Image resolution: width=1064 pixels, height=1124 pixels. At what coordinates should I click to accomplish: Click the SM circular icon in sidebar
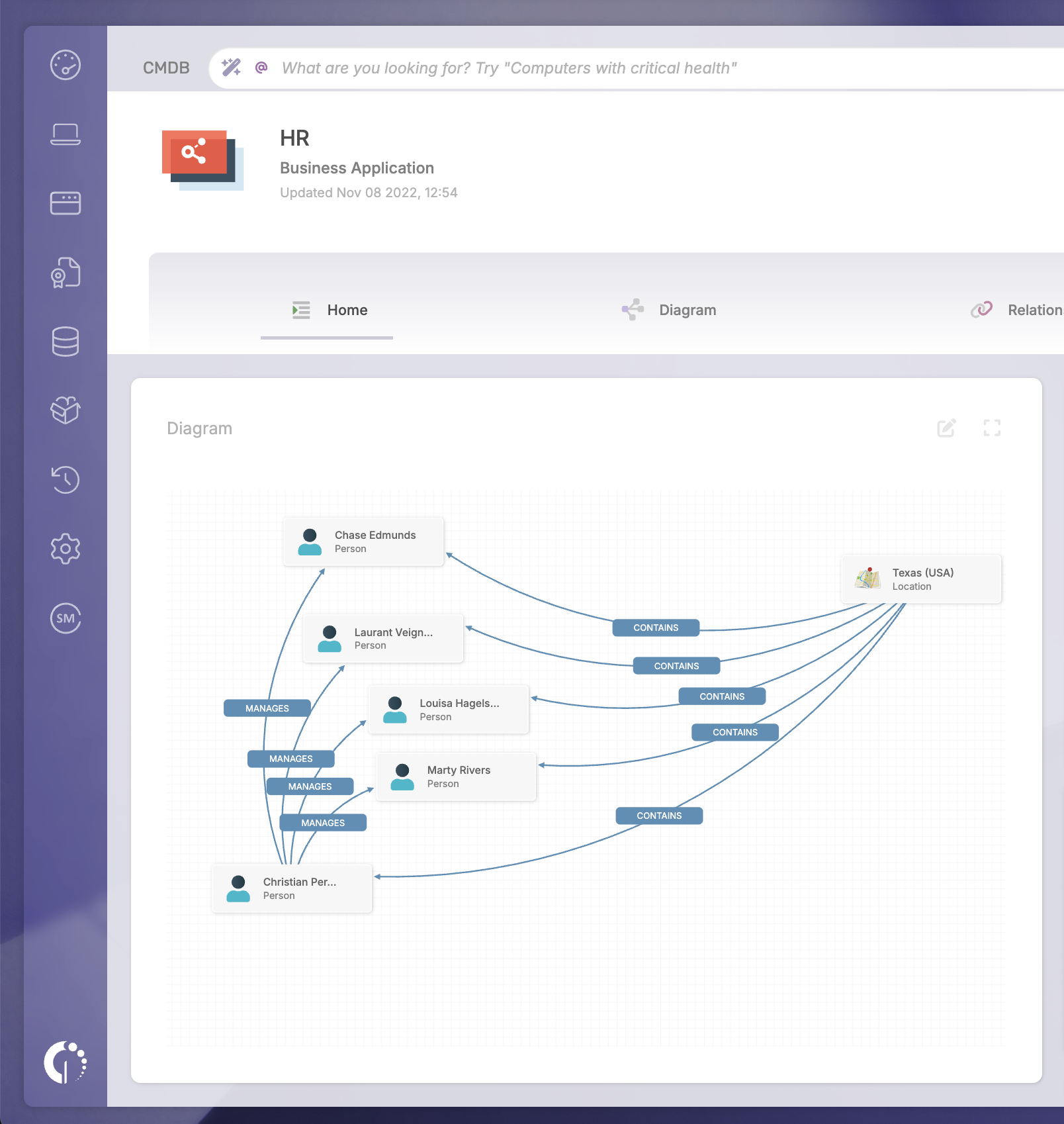pos(66,618)
